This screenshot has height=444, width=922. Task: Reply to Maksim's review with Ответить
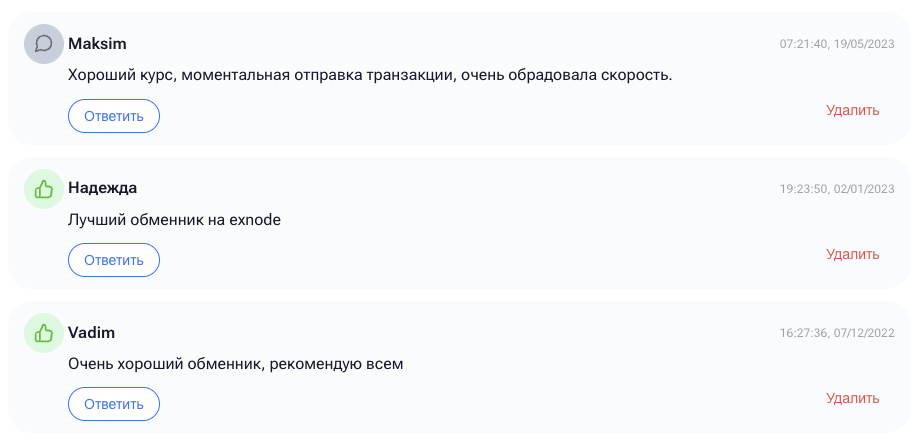click(x=114, y=116)
